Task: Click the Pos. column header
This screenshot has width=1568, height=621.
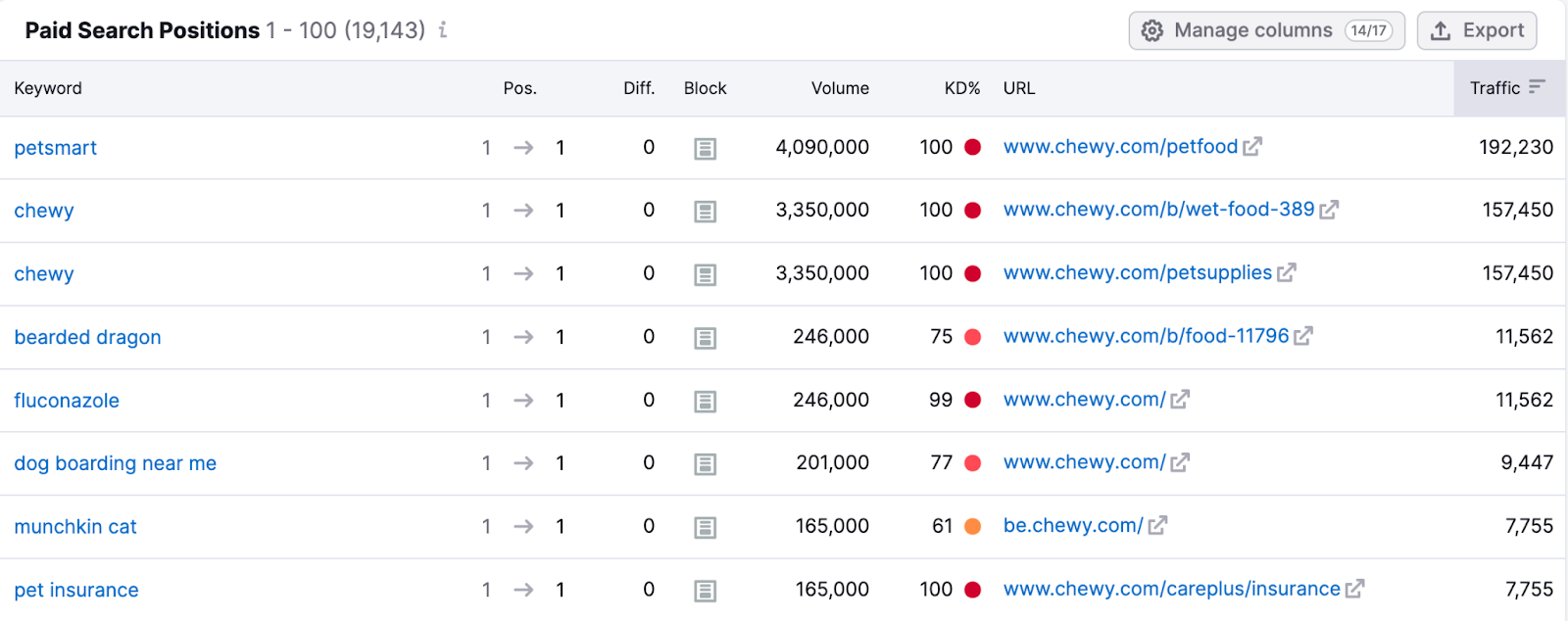Action: pyautogui.click(x=520, y=88)
